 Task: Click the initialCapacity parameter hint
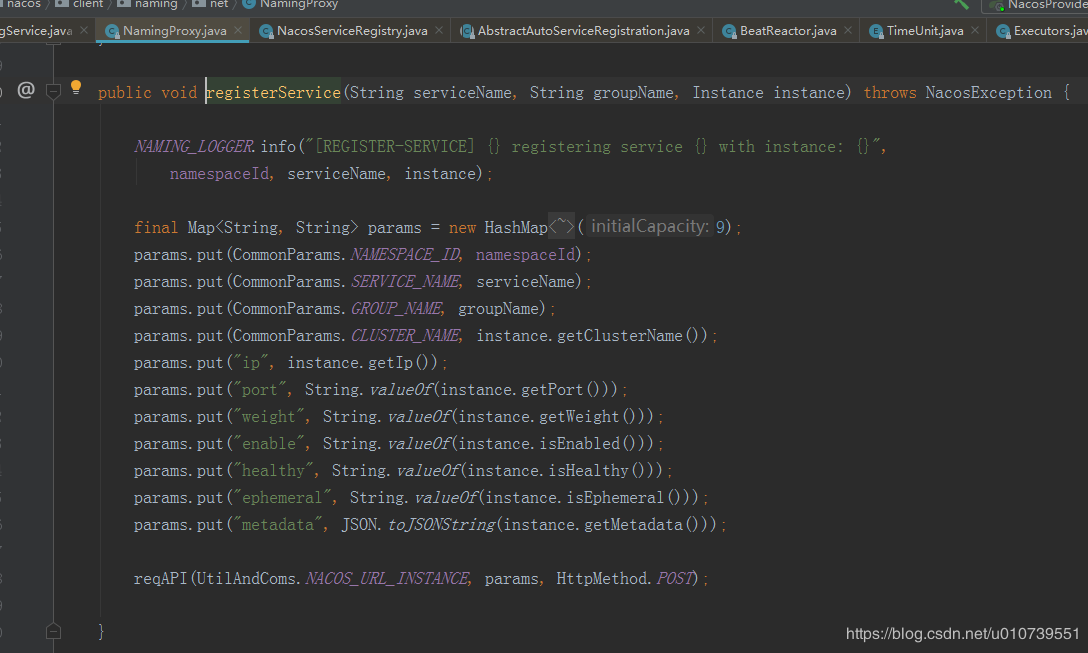coord(649,226)
